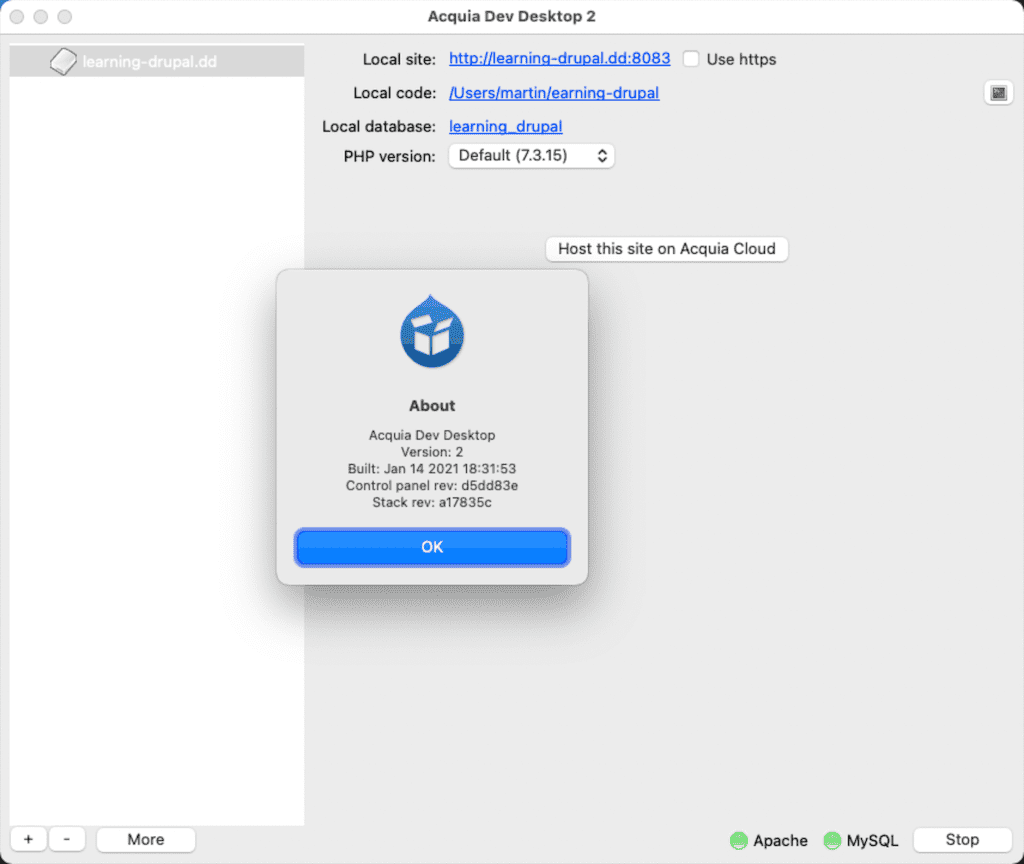Click the green Apache status indicator

(739, 841)
